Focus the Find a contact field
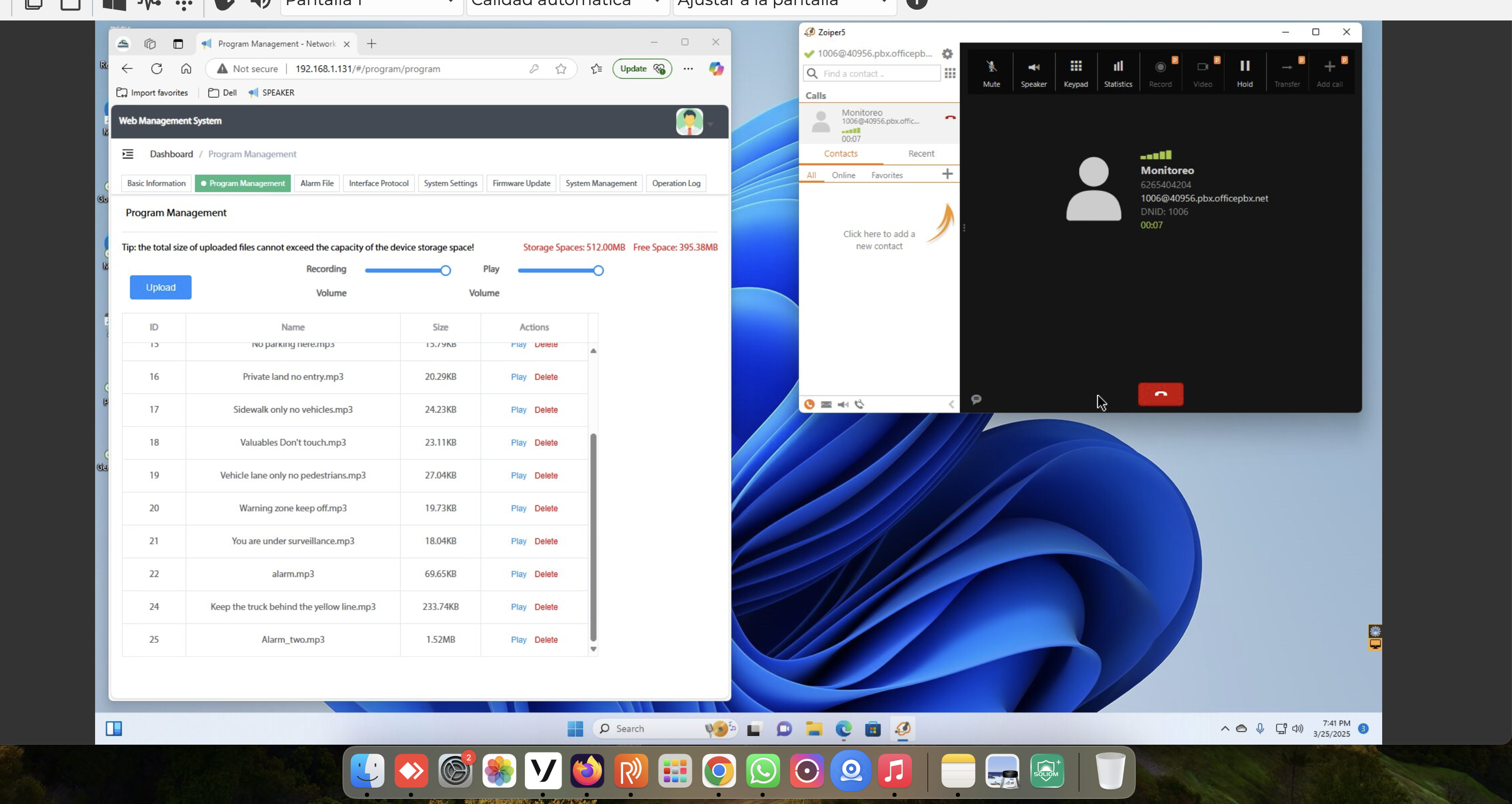The image size is (1512, 804). (871, 74)
